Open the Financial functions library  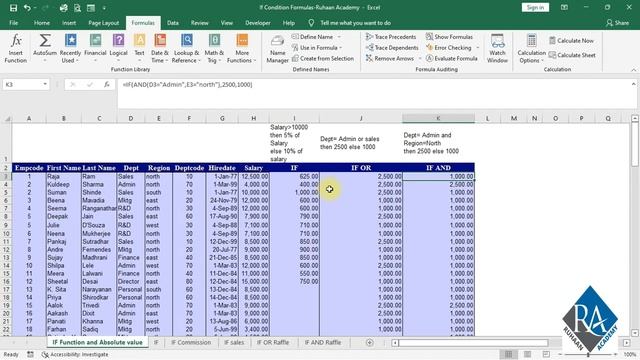point(95,49)
